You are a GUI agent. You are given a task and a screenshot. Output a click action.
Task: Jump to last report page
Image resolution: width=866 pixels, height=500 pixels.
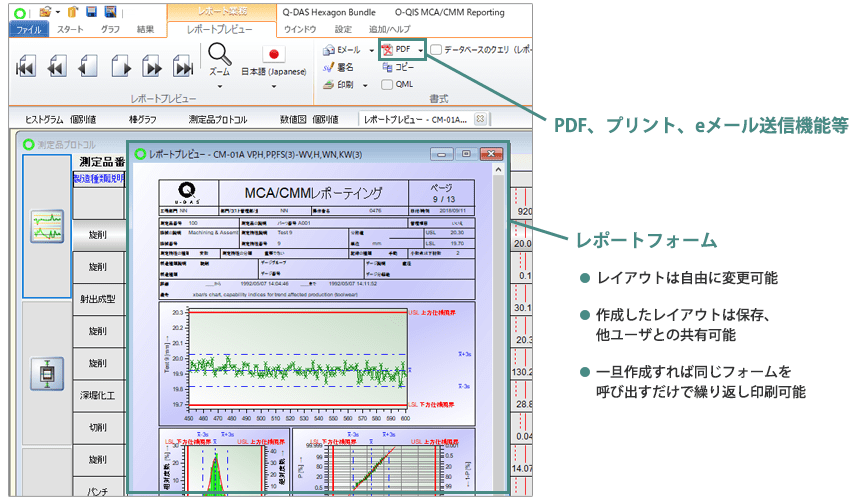183,67
